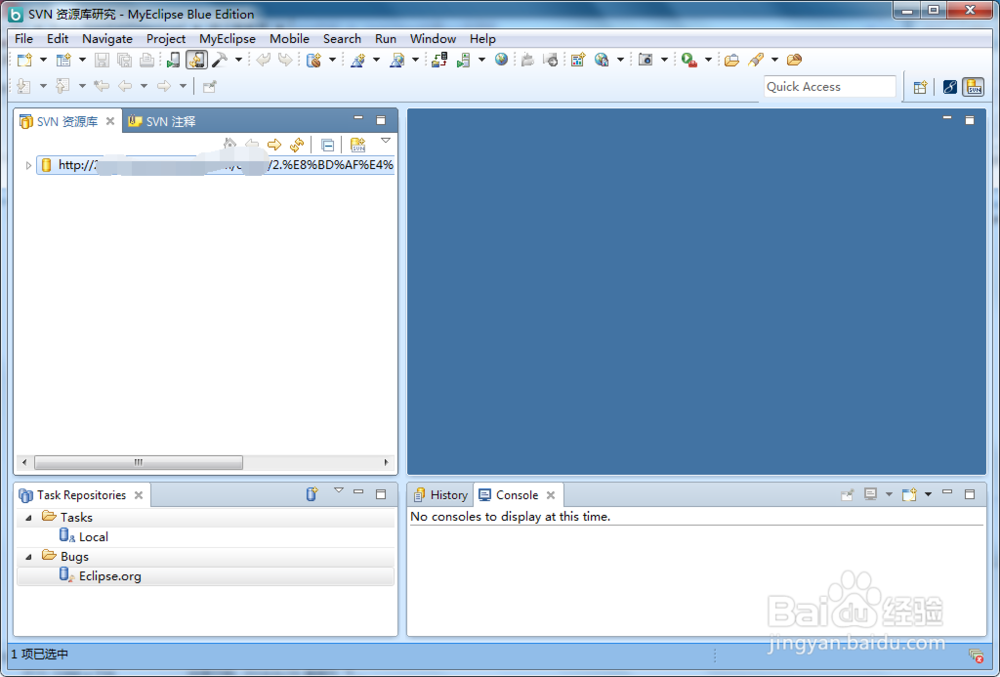1000x677 pixels.
Task: Close the Console tab
Action: click(x=550, y=495)
